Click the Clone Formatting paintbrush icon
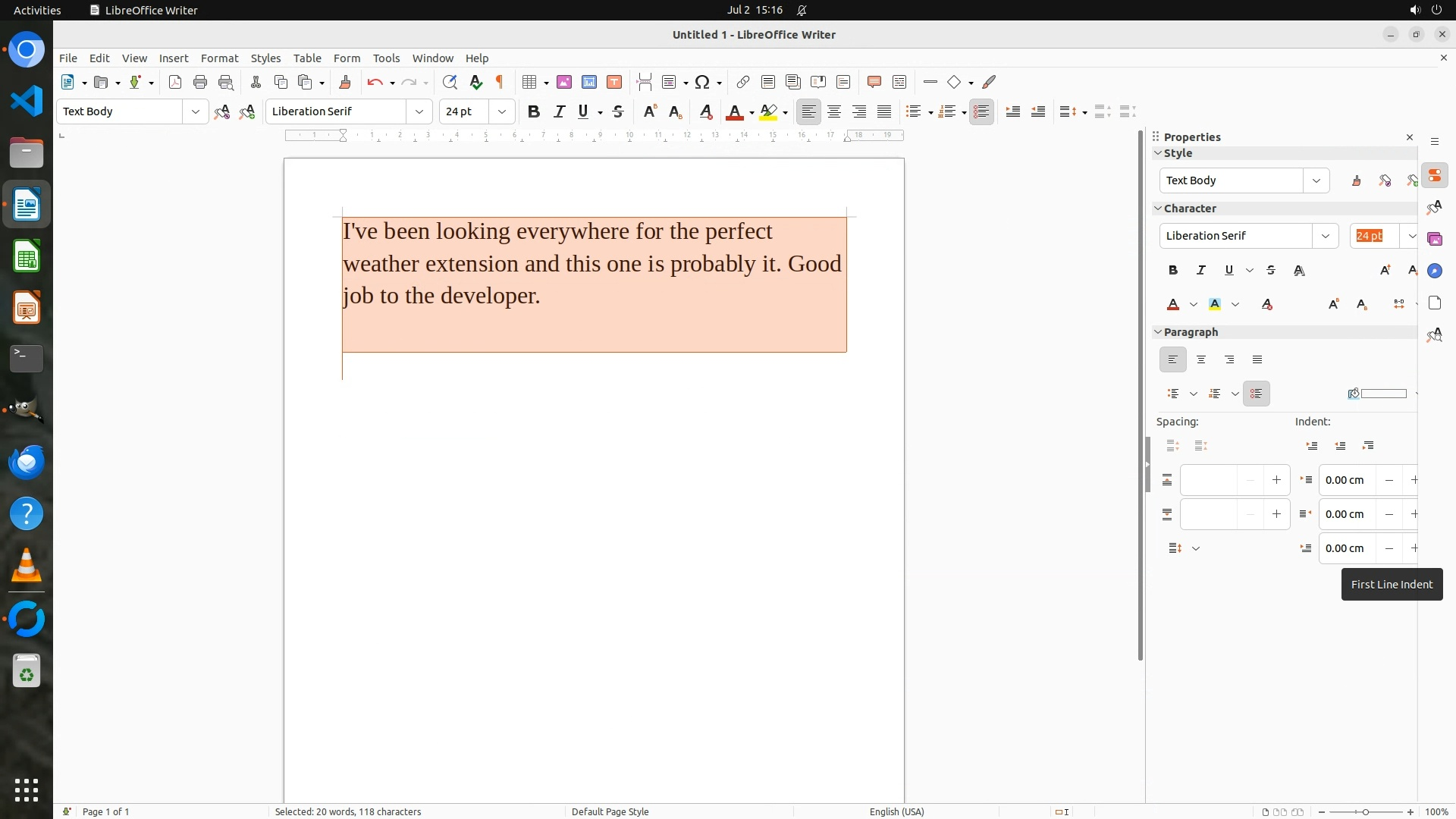The width and height of the screenshot is (1456, 819). 345,82
